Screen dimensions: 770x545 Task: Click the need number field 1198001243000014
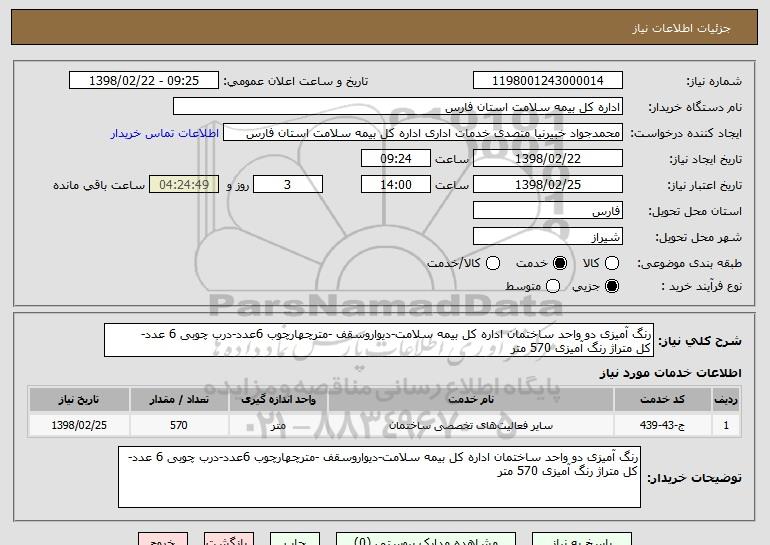click(548, 81)
